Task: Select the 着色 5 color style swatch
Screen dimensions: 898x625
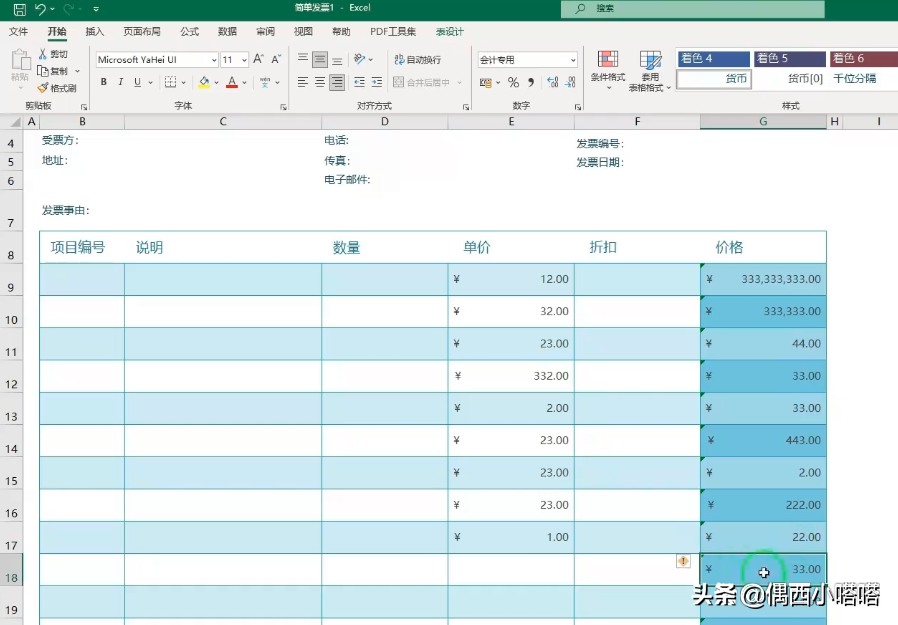Action: (x=790, y=59)
